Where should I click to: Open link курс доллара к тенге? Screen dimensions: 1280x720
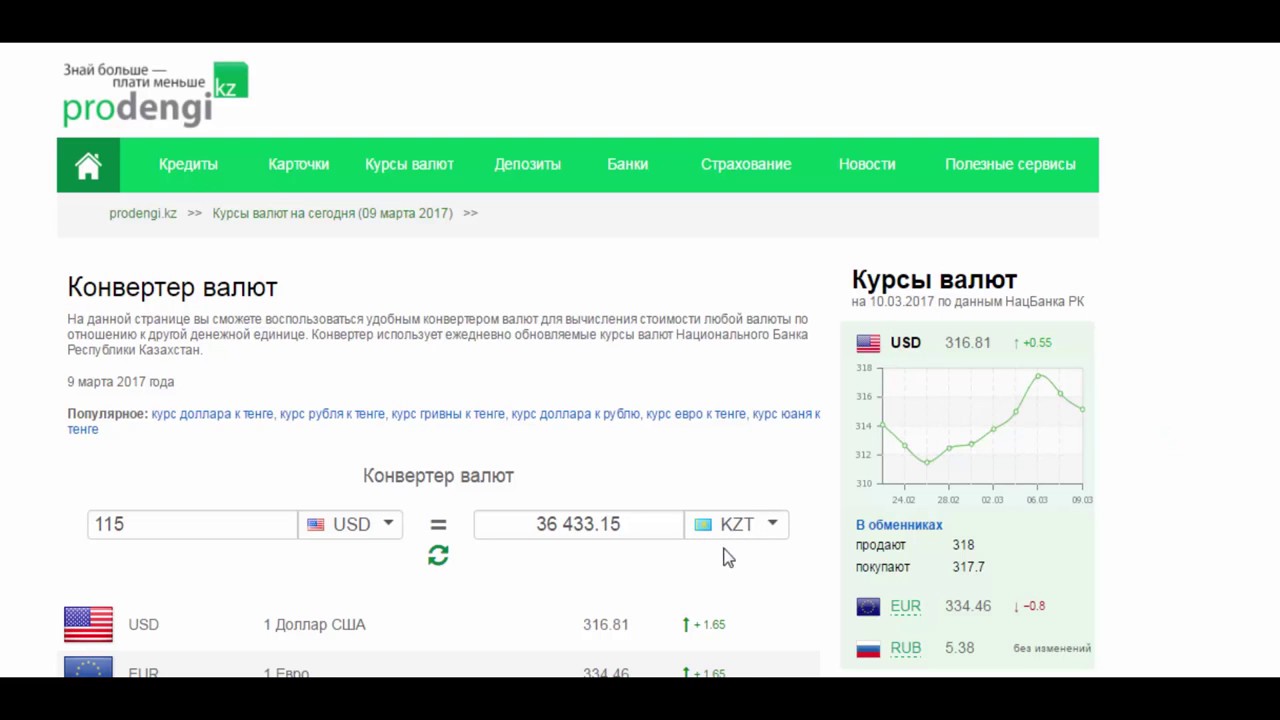coord(212,414)
